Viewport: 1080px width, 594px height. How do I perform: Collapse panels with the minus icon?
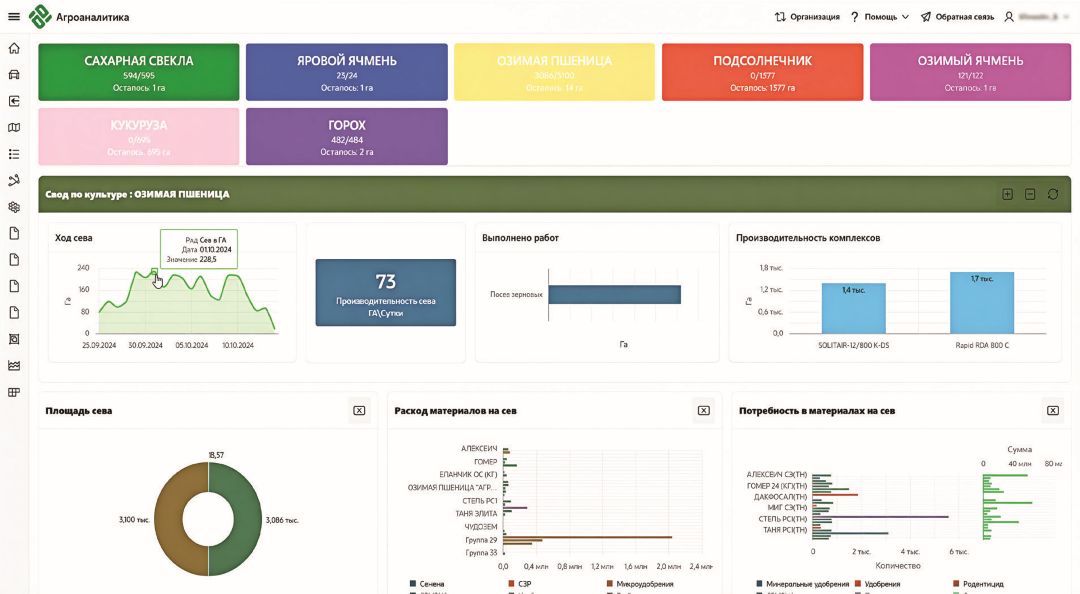(x=1030, y=194)
